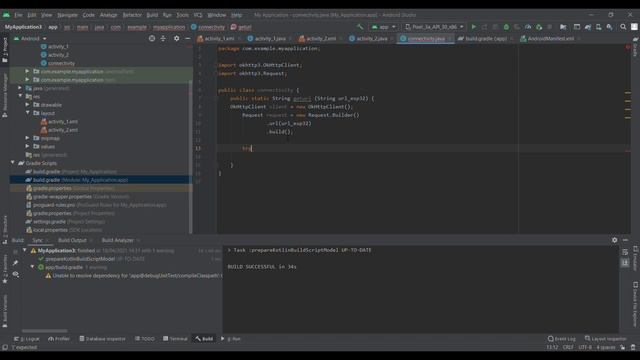Open Build panel settings gear
640x360 pixels.
(614, 240)
